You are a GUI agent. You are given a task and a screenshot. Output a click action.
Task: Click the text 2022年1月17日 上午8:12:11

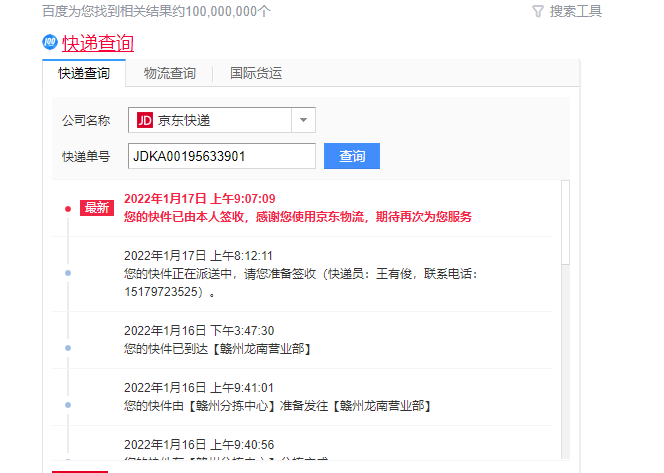pyautogui.click(x=198, y=256)
